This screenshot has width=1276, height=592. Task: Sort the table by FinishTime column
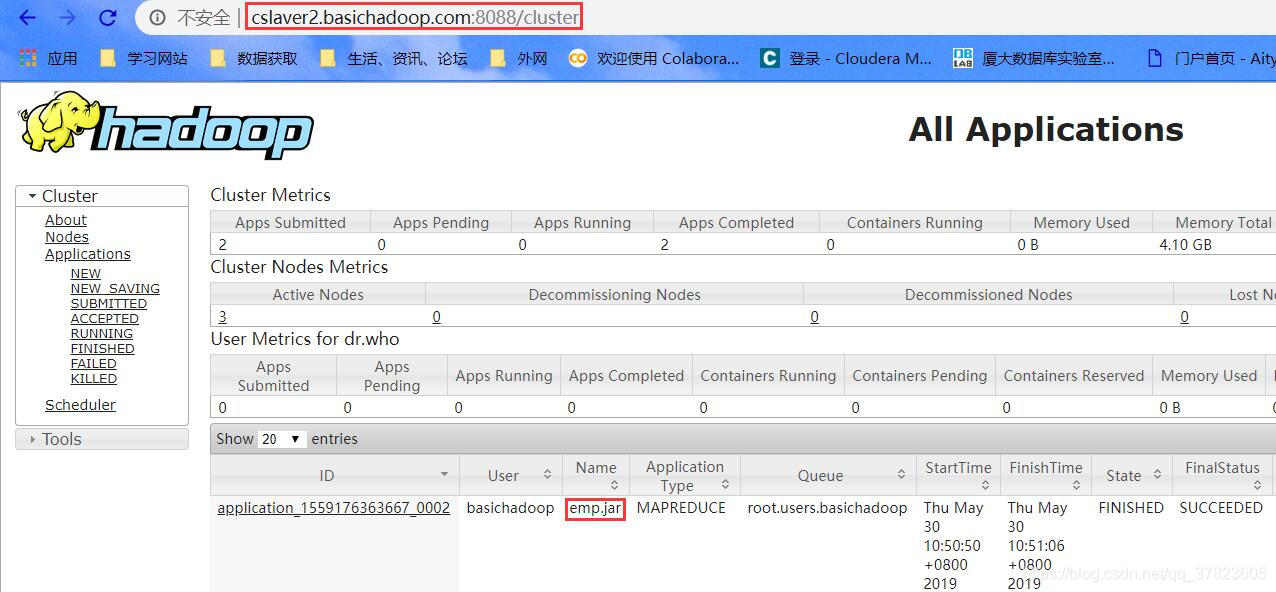pyautogui.click(x=1045, y=475)
